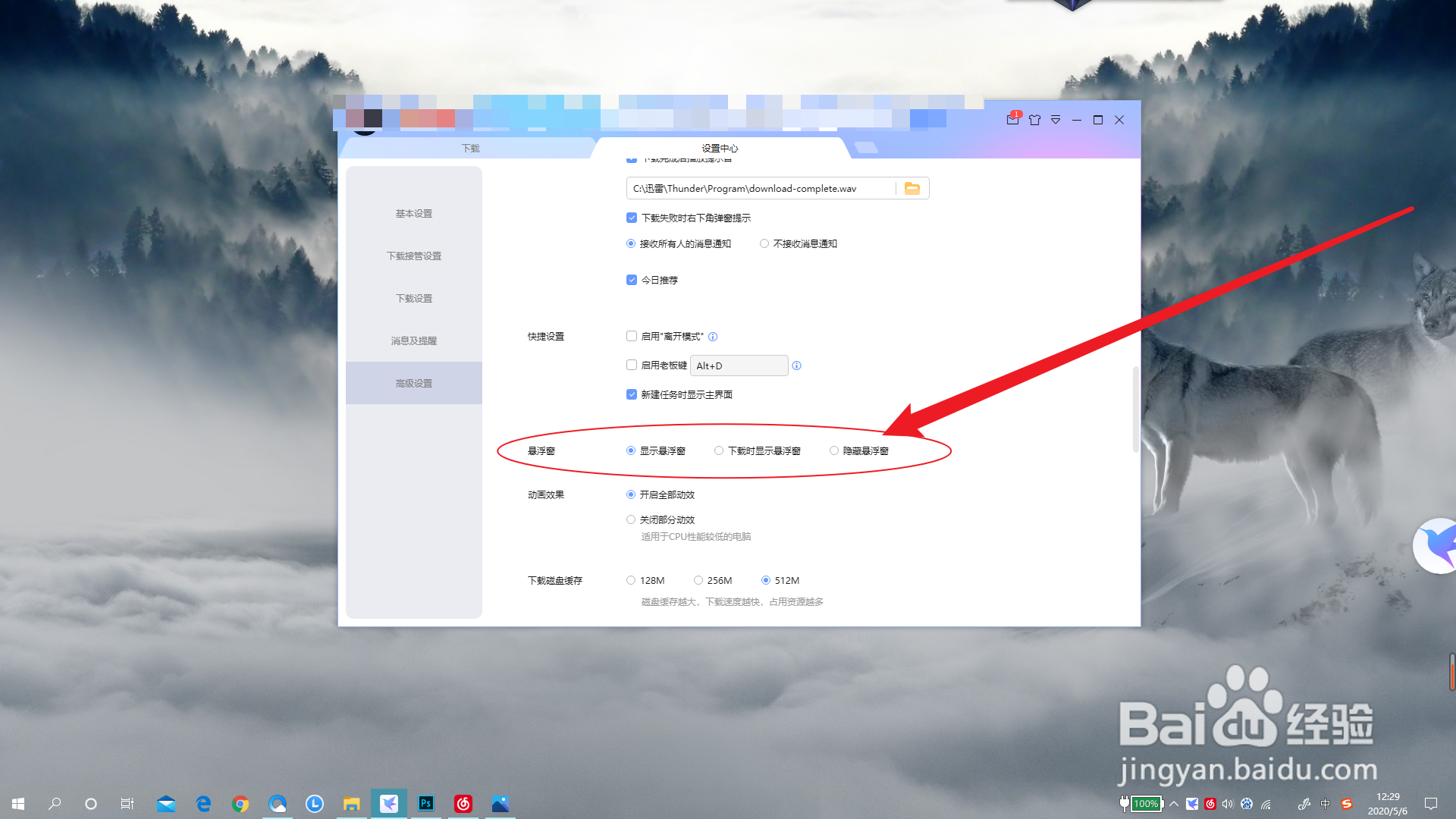Open the skin shirt icon

coord(1034,120)
